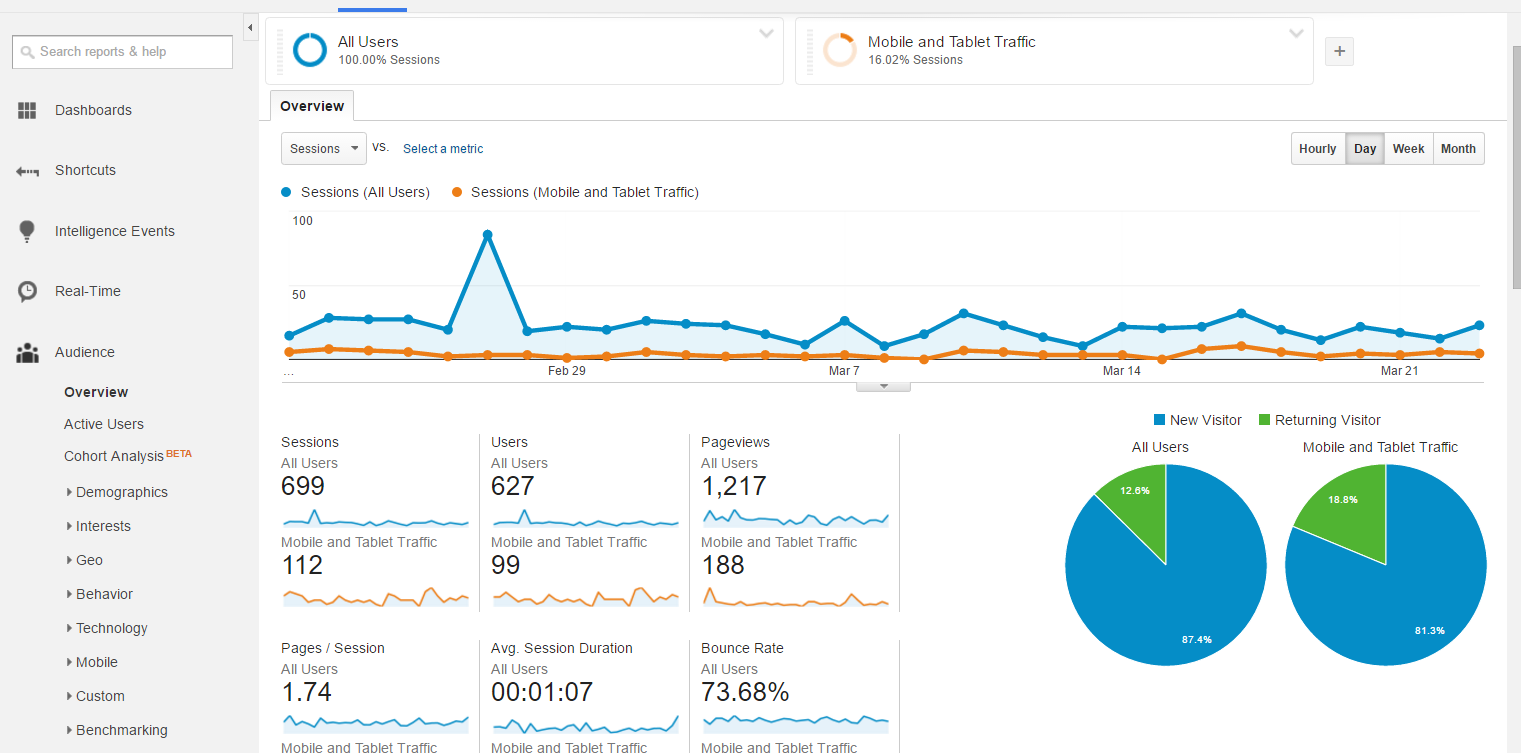Screen dimensions: 1521x753
Task: Open the Sessions metric dropdown
Action: coord(323,148)
